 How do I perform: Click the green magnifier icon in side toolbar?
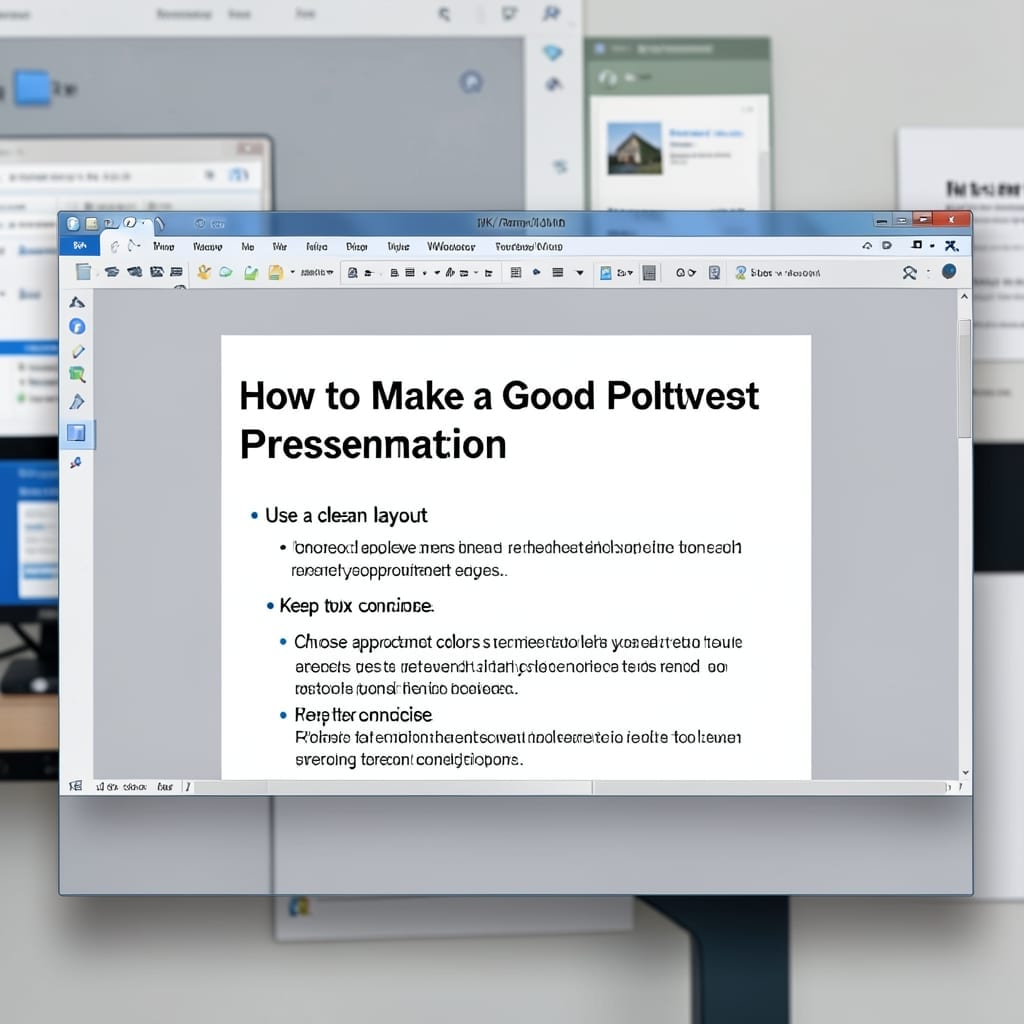pyautogui.click(x=77, y=375)
